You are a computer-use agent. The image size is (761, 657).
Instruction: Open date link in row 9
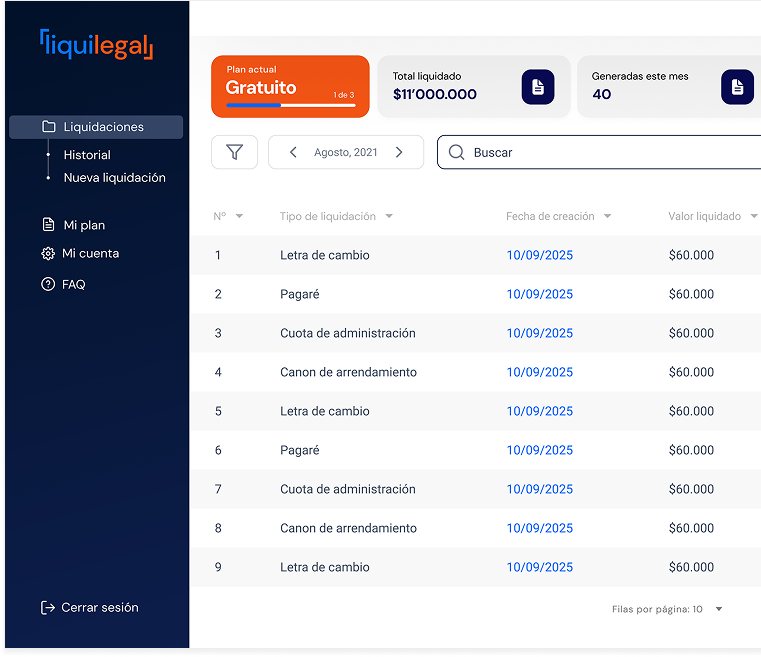[x=540, y=567]
